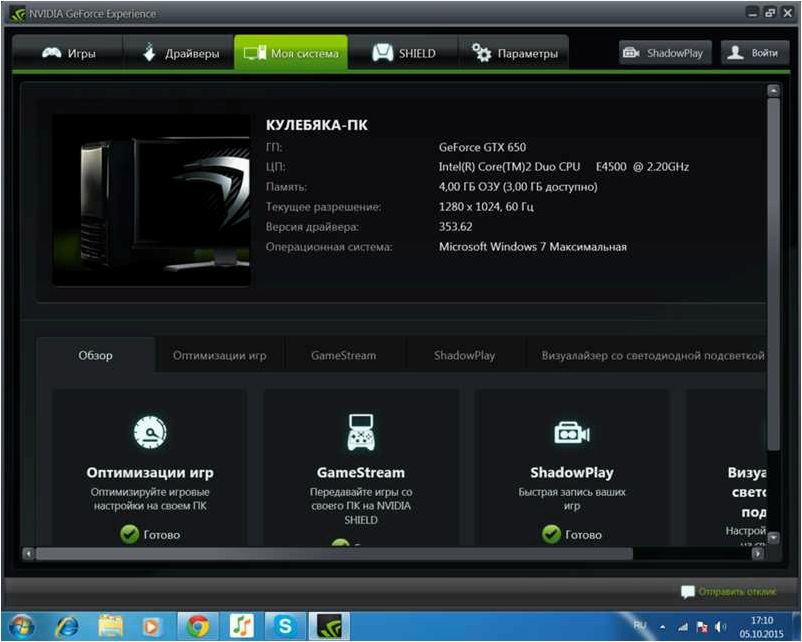Click the ShadowPlay button at top right
This screenshot has width=802, height=642.
pyautogui.click(x=665, y=53)
